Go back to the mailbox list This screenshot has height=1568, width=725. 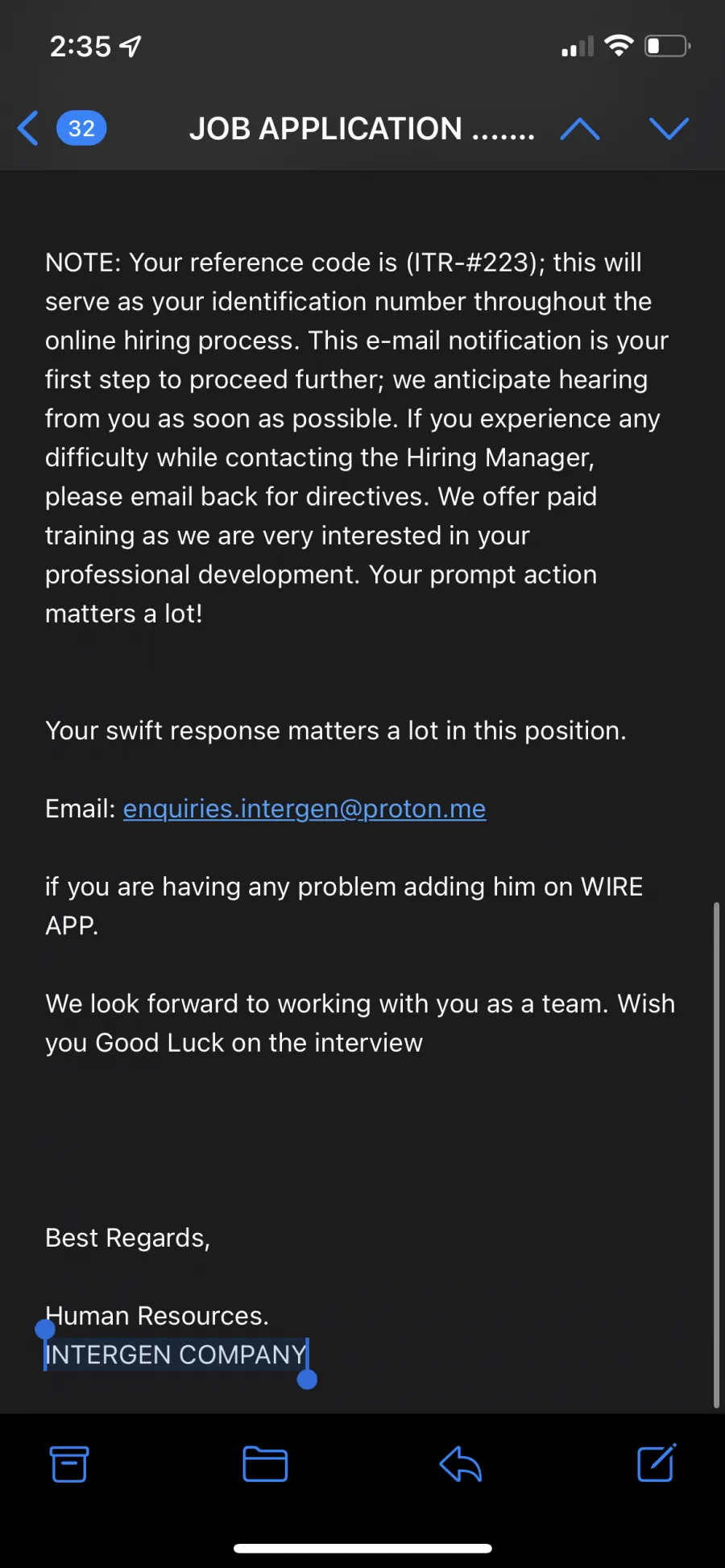[28, 128]
